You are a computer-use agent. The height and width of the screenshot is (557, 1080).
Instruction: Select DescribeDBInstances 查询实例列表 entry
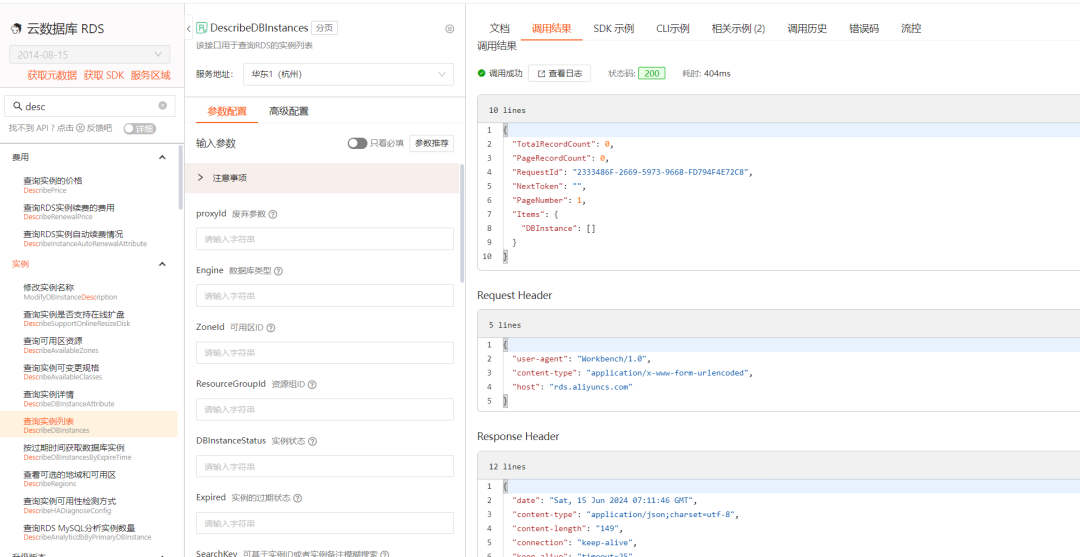pyautogui.click(x=89, y=425)
